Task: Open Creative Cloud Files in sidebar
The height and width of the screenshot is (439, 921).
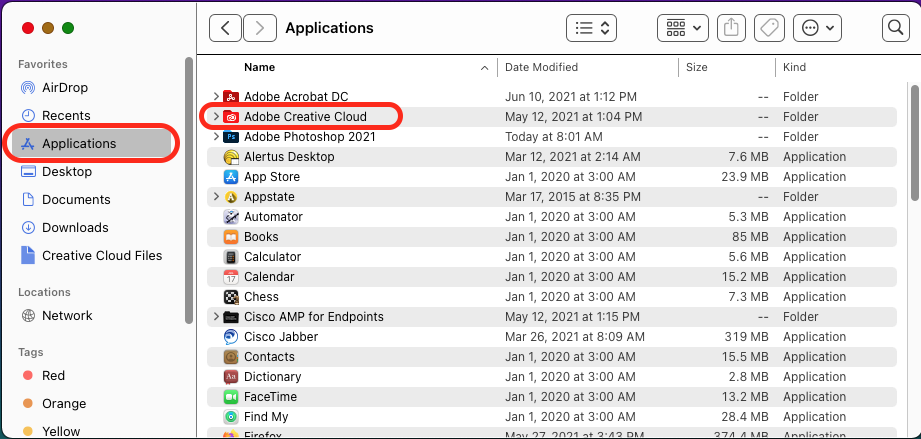Action: pos(91,256)
